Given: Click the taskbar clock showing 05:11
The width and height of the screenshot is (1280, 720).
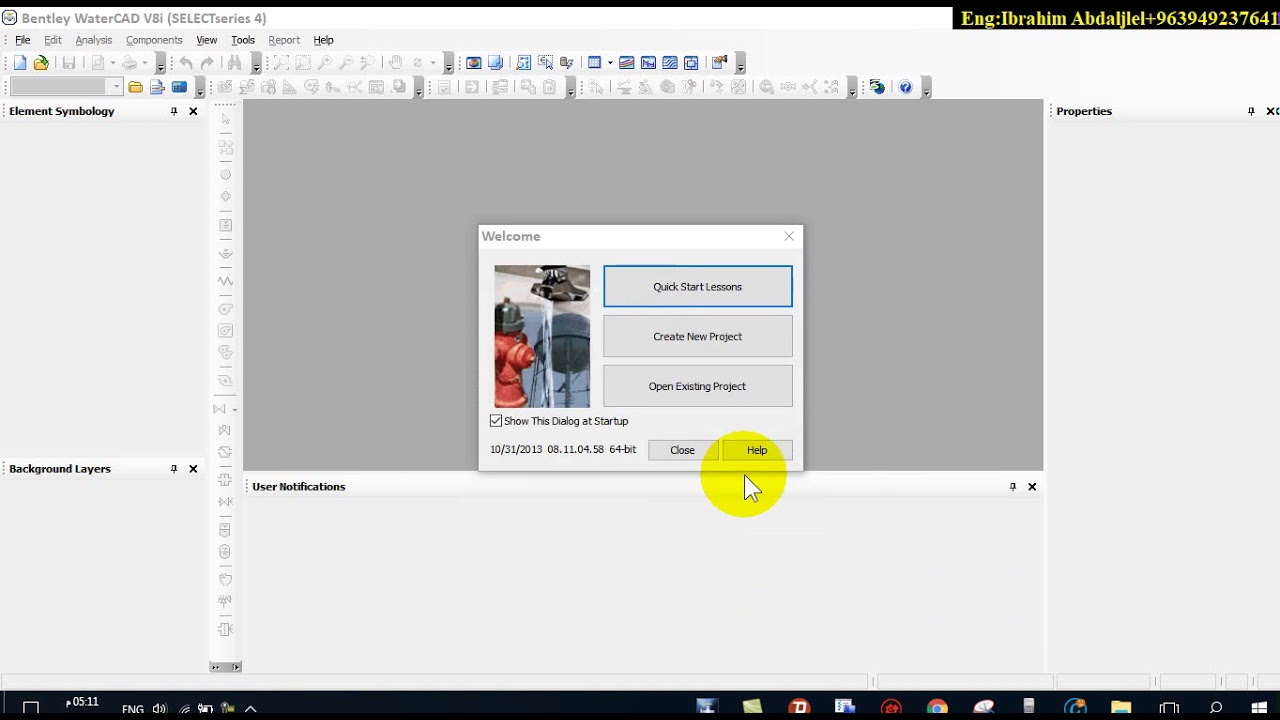Looking at the screenshot, I should point(83,702).
